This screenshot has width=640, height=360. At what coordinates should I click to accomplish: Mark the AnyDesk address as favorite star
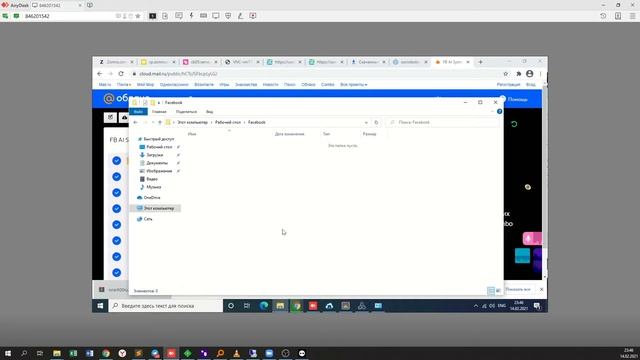138,16
